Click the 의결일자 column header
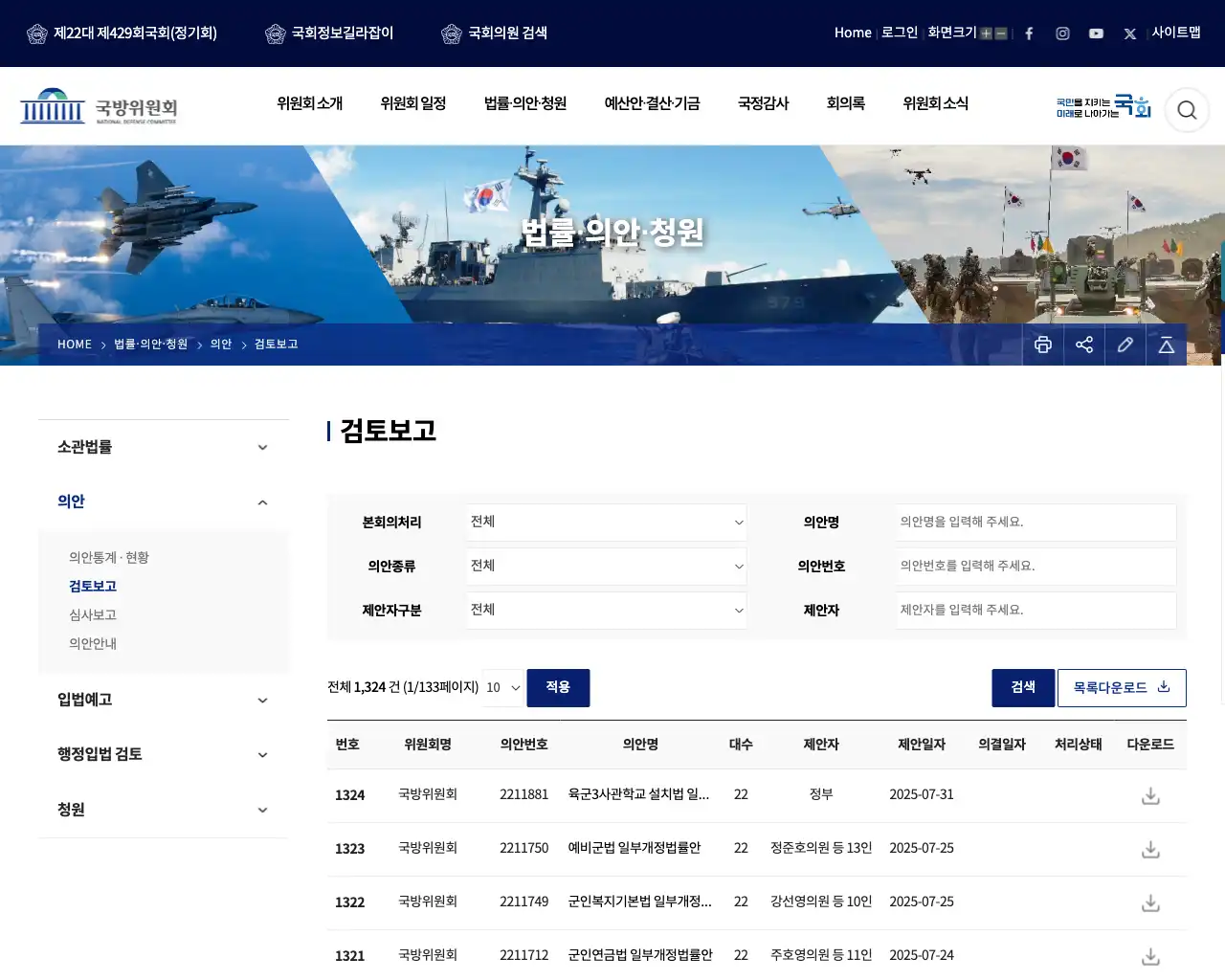 1002,745
